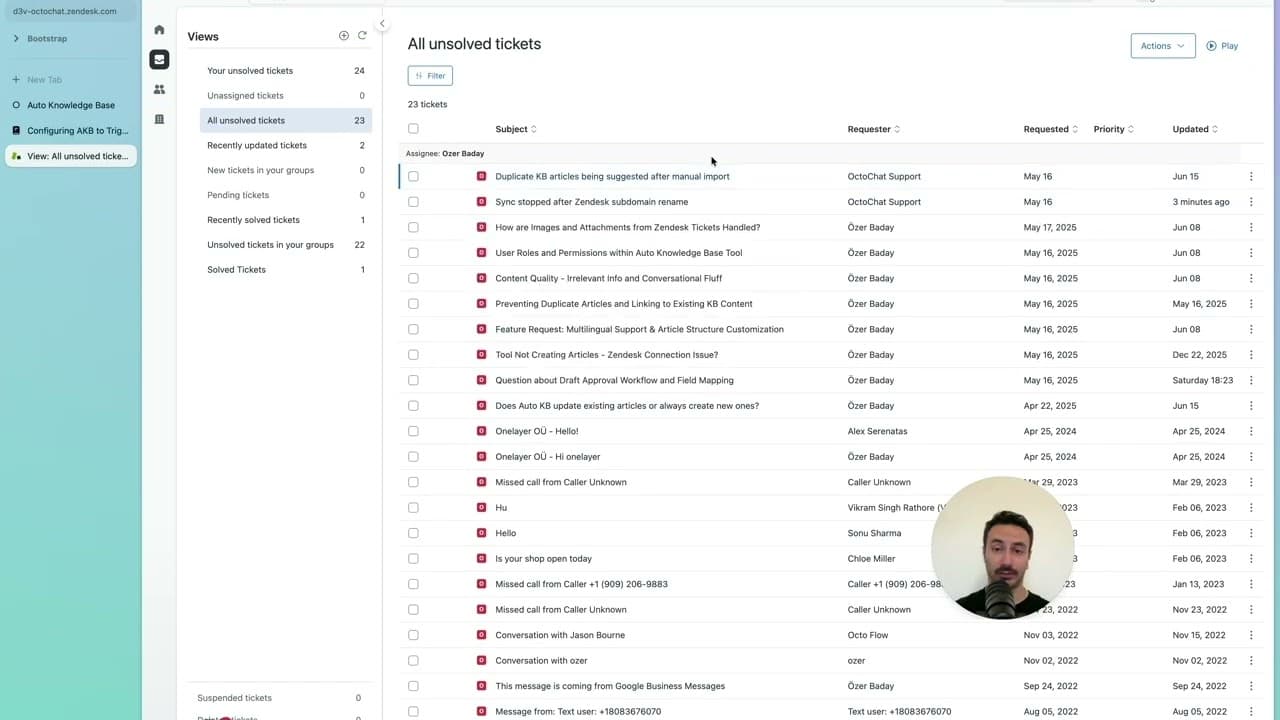Open row menu for Draft Approval Workflow ticket
The image size is (1280, 720).
click(x=1251, y=380)
